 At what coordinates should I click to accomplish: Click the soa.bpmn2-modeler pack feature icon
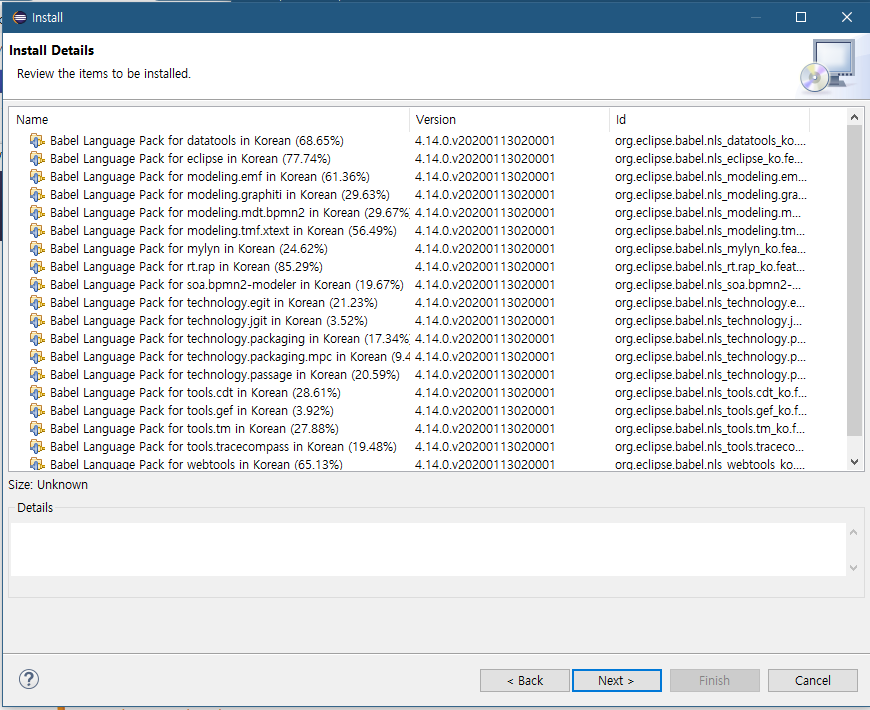coord(37,285)
